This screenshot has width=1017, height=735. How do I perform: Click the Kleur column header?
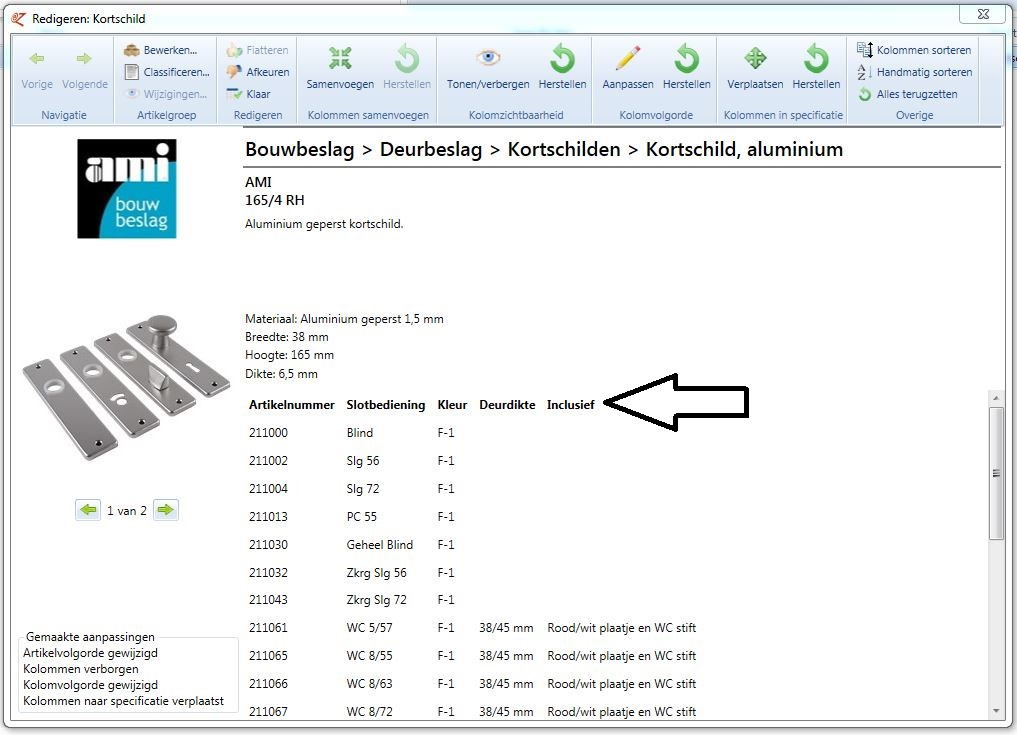point(452,405)
